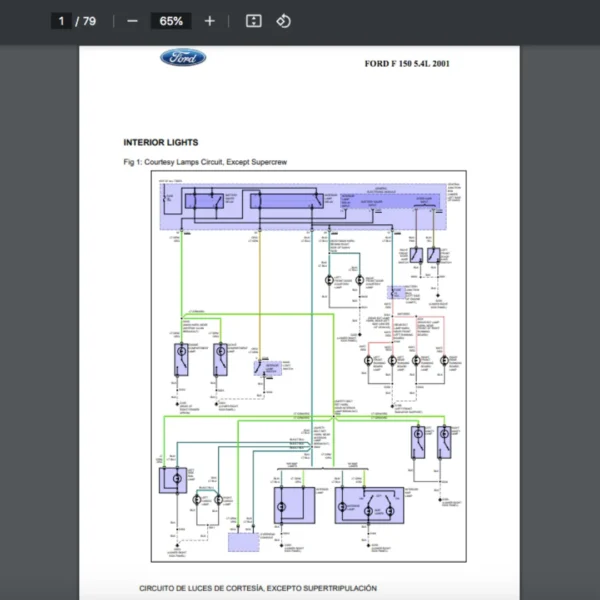Click the green vertical wire at diagram left
Image resolution: width=600 pixels, height=600 pixels.
click(x=180, y=275)
